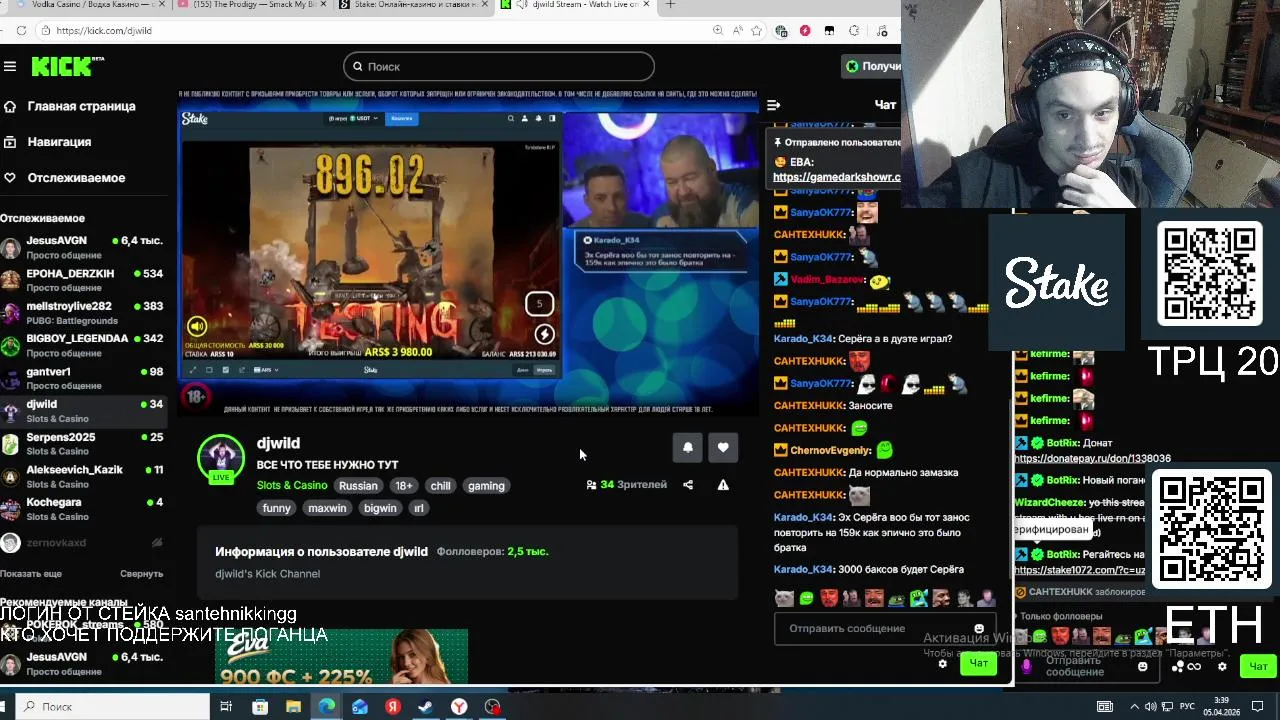1280x720 pixels.
Task: Open the gamedarkshowr link in pinned chat message
Action: click(x=837, y=178)
